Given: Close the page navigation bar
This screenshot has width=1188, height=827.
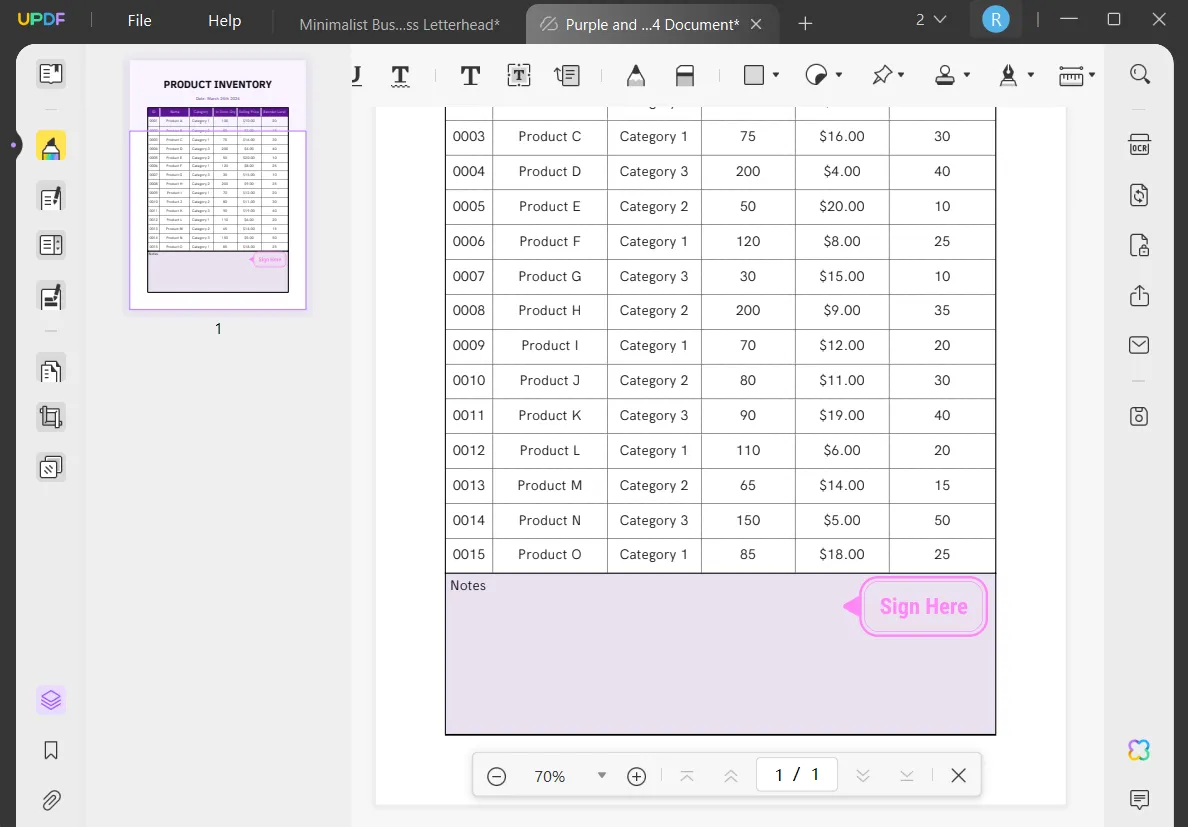Looking at the screenshot, I should tap(958, 776).
